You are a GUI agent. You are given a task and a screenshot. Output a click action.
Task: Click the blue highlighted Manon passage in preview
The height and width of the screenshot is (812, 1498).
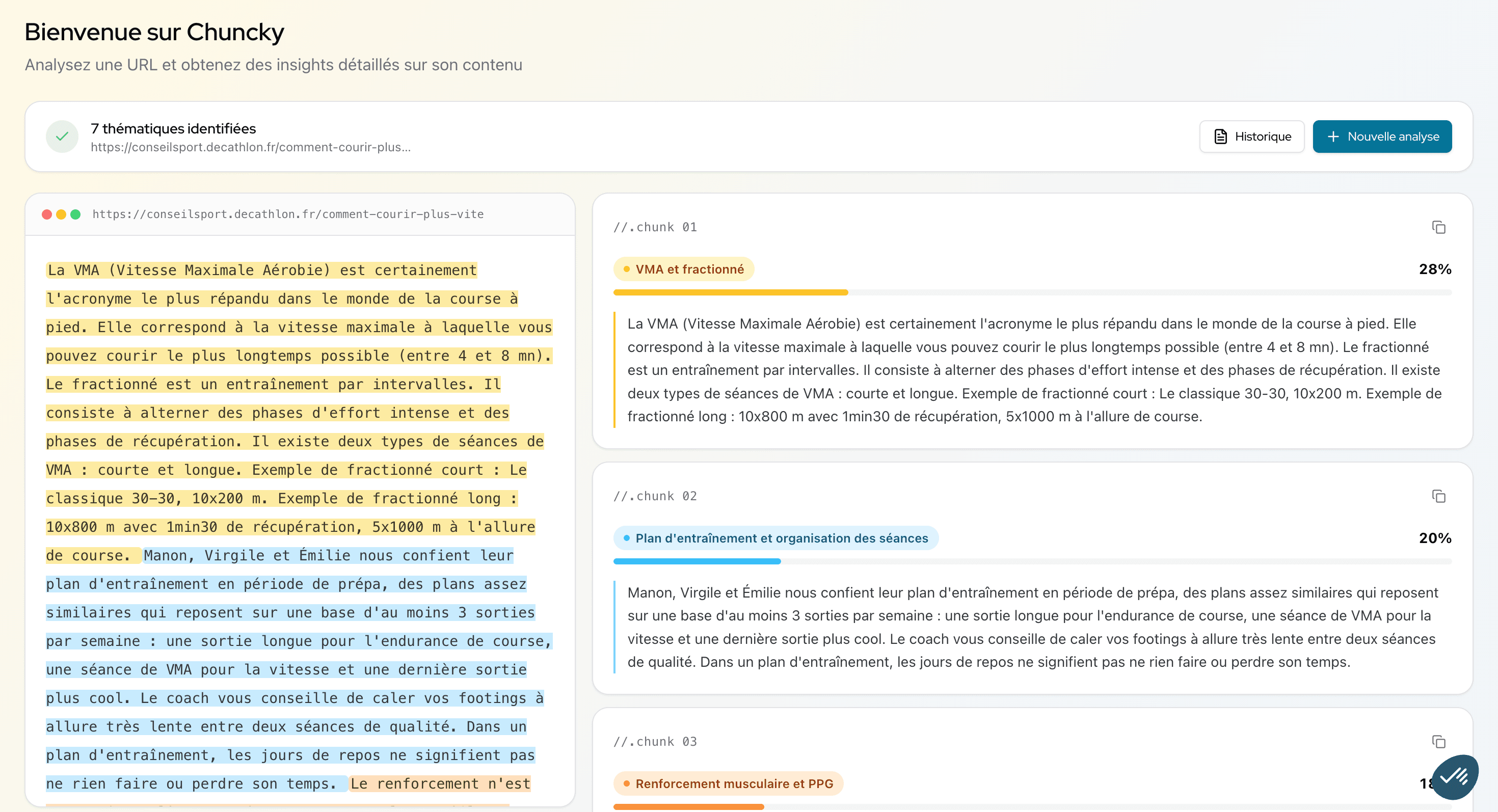pos(299,669)
